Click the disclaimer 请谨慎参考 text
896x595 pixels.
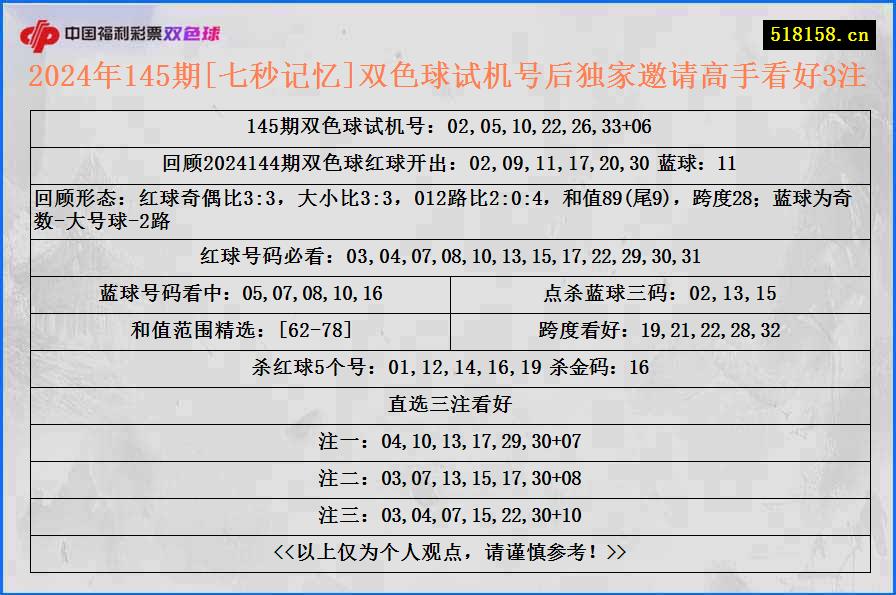tap(448, 551)
